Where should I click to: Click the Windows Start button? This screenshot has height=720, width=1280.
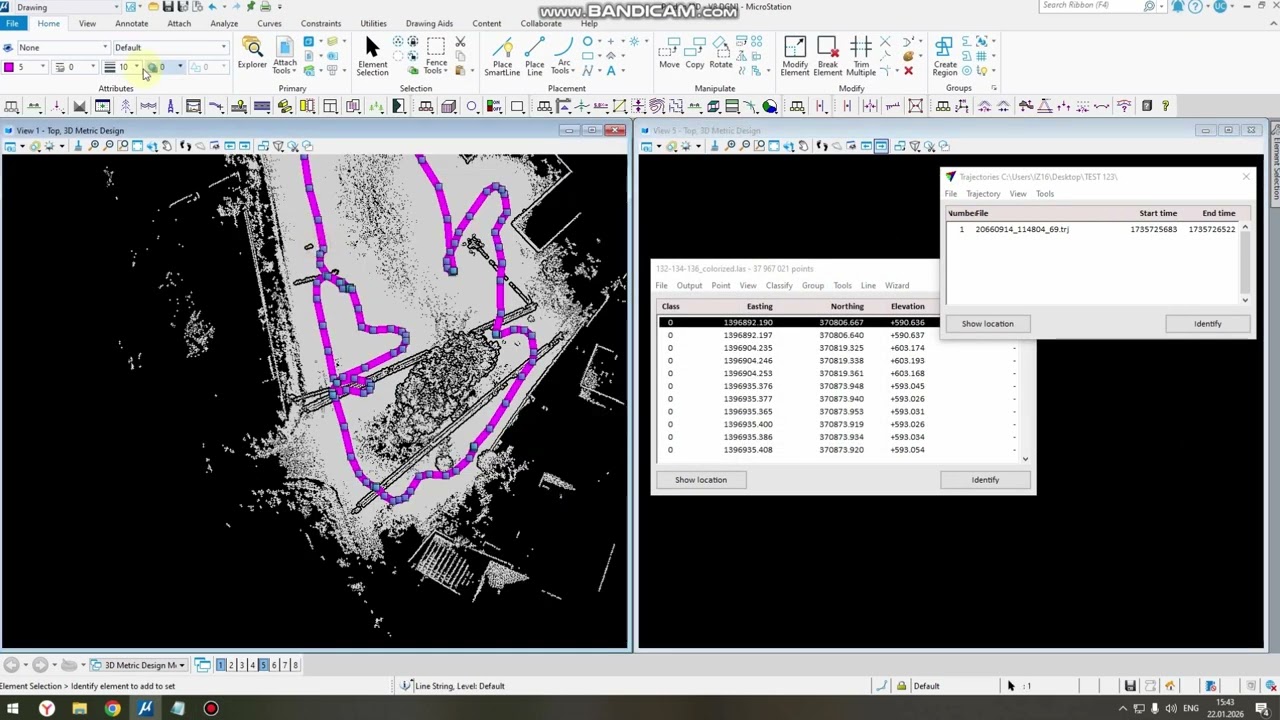click(13, 709)
